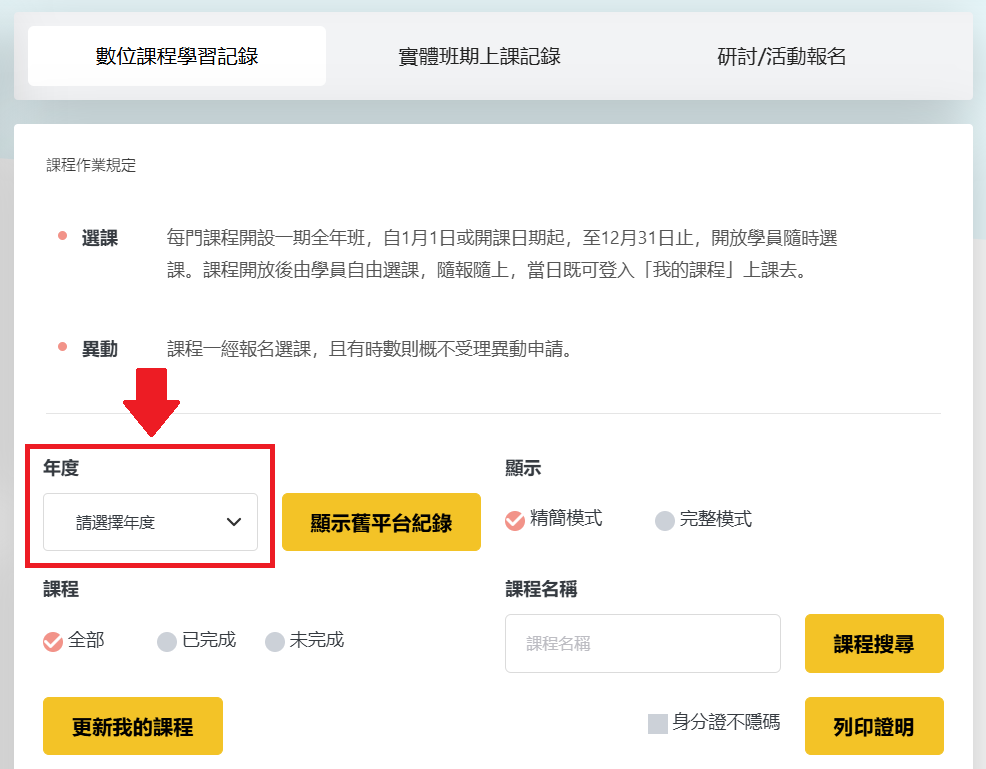Tick the 身分證不隱碼 checkbox
Viewport: 986px width, 769px height.
(x=658, y=724)
